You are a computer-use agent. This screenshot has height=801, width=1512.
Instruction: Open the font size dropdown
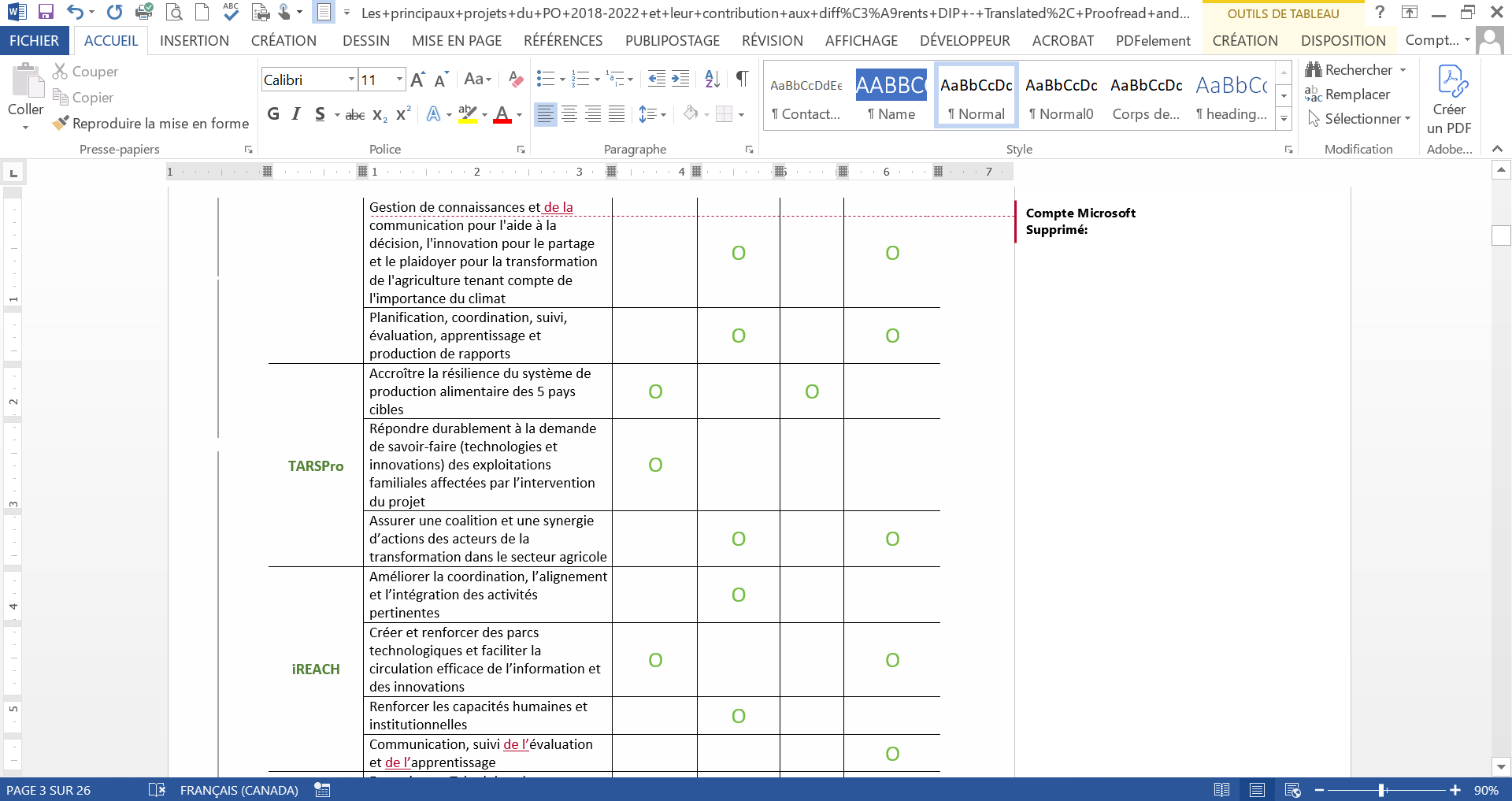coord(399,80)
